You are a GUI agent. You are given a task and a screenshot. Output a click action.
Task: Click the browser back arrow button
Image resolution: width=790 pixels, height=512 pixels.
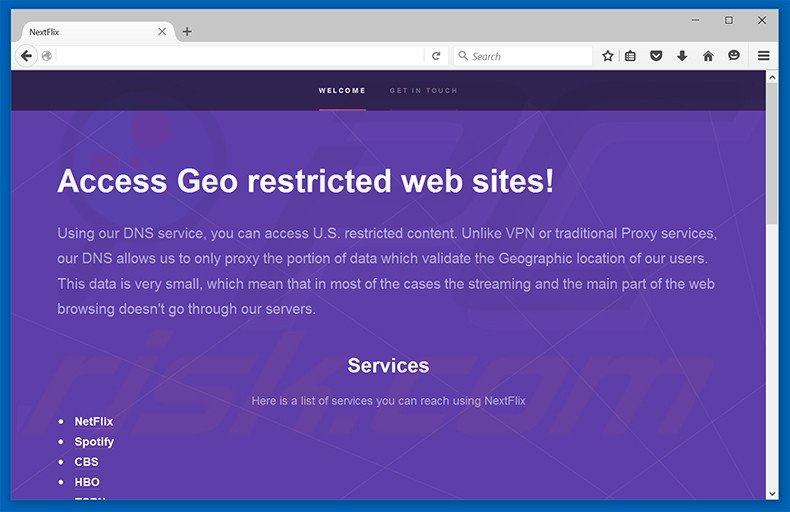(27, 56)
